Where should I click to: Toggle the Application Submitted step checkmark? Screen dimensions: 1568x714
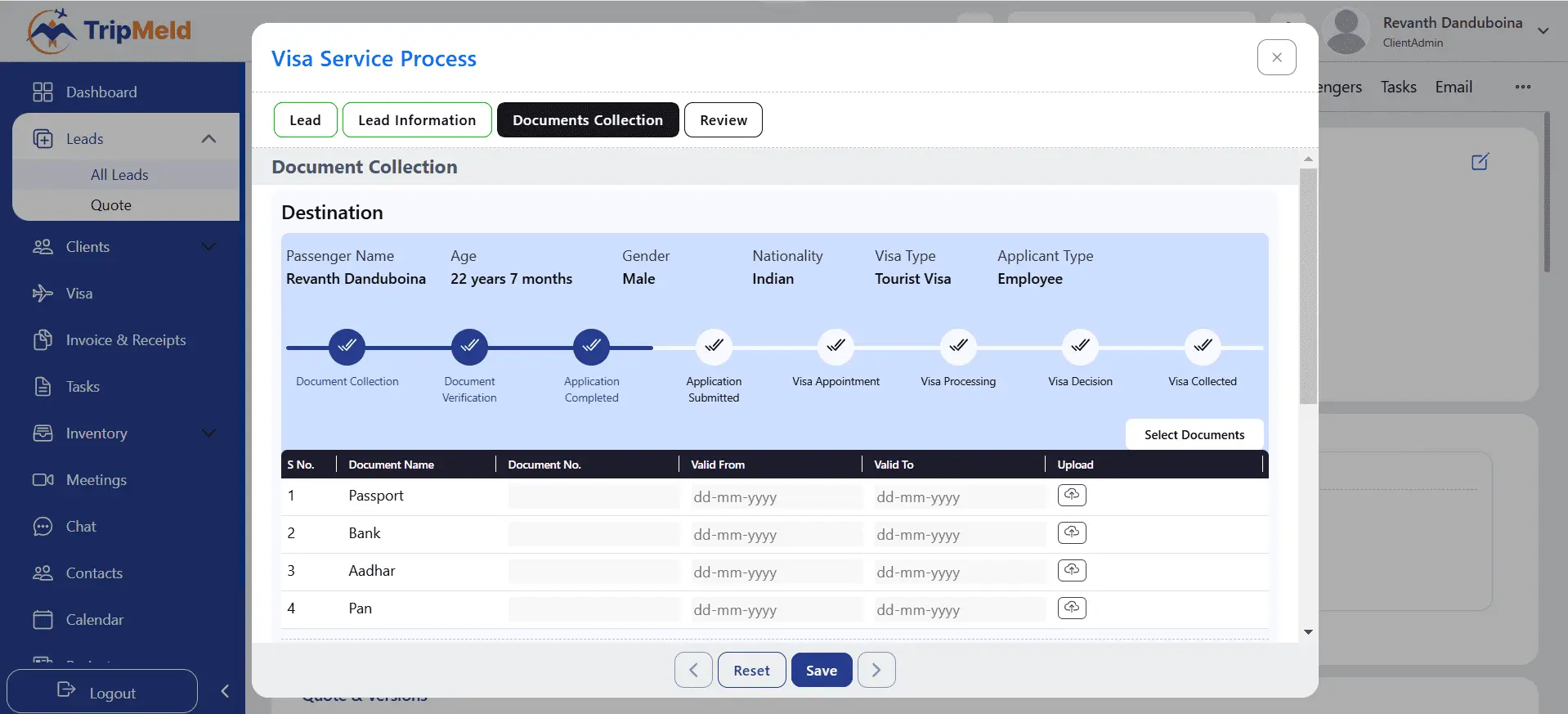714,346
